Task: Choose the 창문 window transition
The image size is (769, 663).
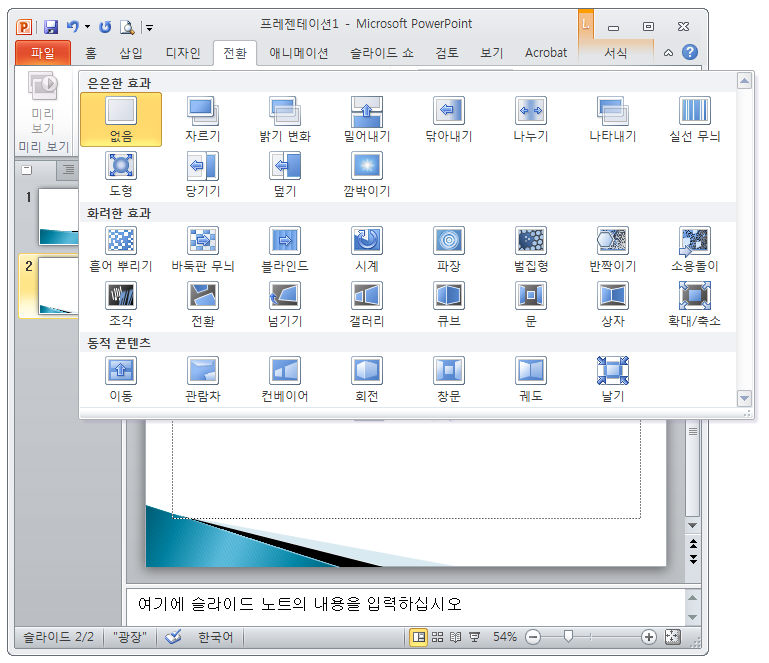Action: point(449,380)
